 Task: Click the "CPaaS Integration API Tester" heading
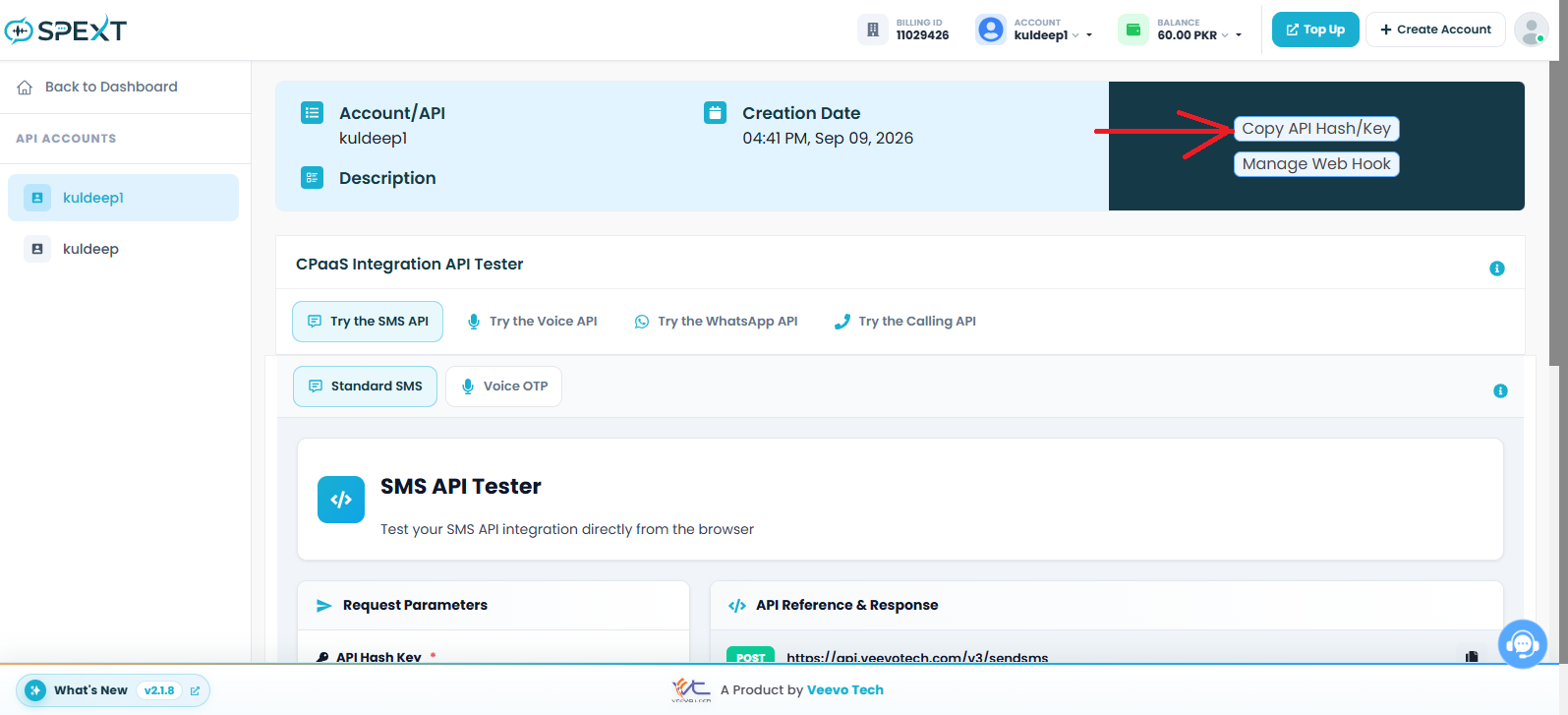(410, 265)
